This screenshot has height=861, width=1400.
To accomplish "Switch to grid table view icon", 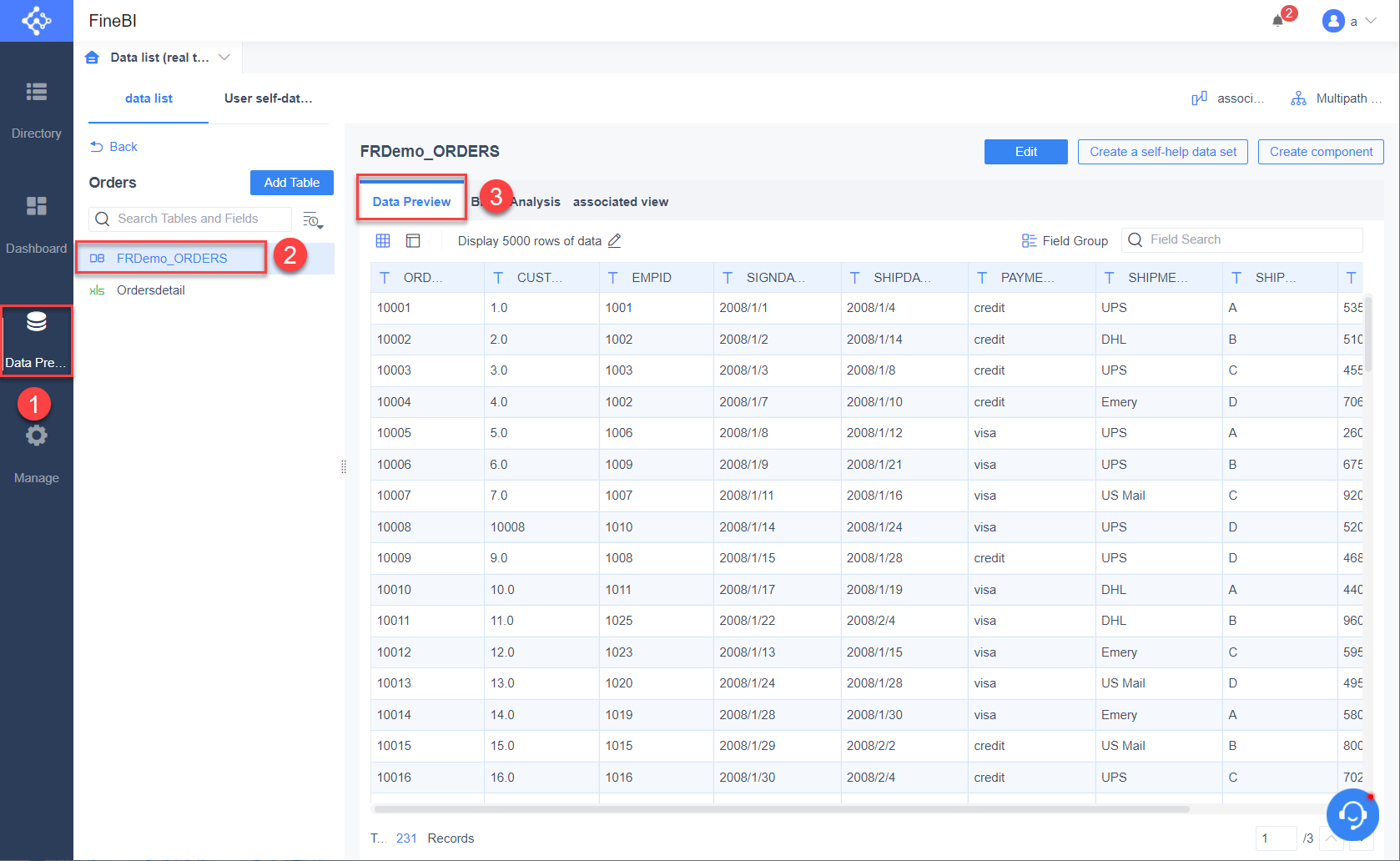I will tap(383, 240).
